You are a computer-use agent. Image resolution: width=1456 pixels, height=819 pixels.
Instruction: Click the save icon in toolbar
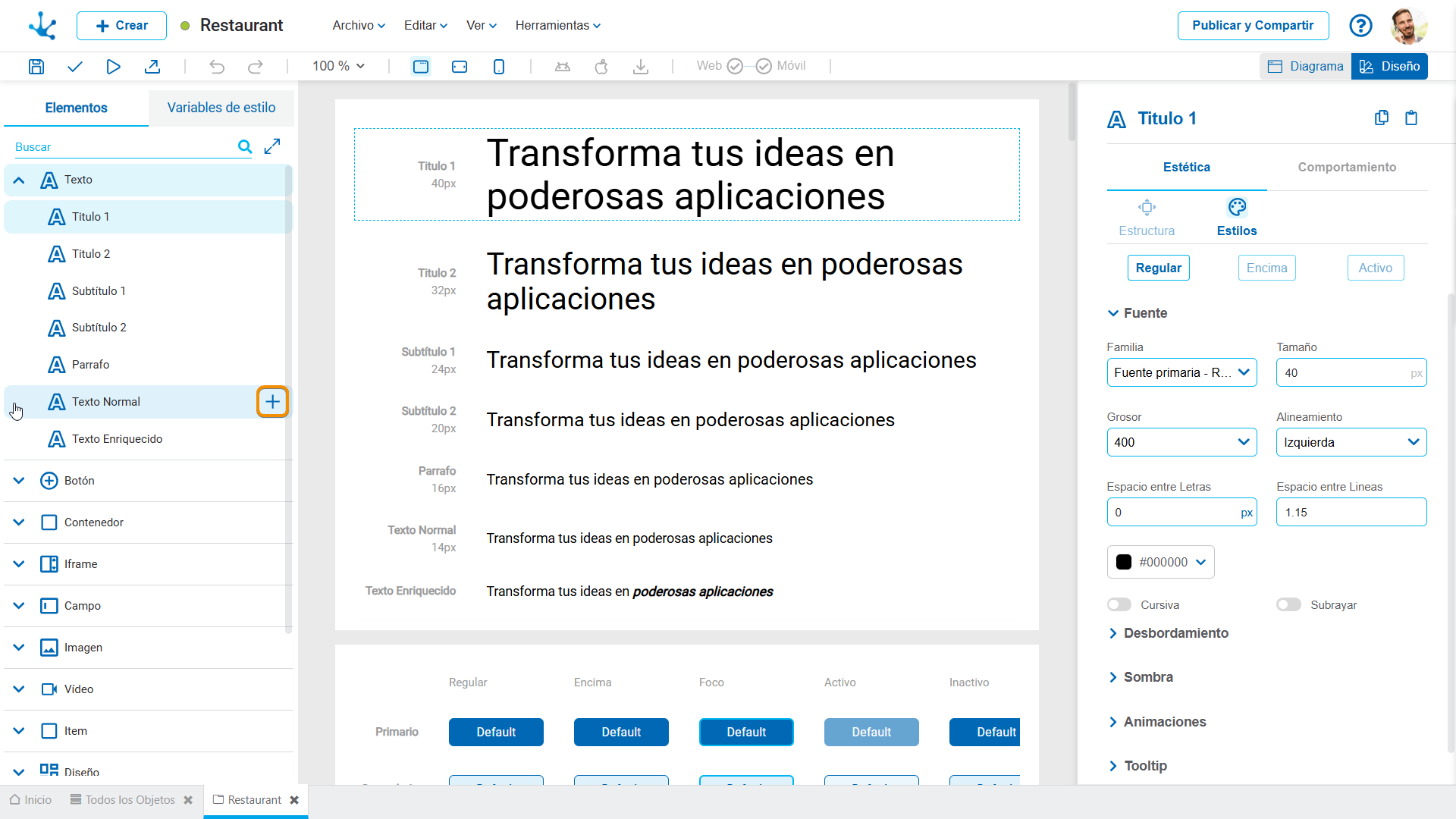36,67
